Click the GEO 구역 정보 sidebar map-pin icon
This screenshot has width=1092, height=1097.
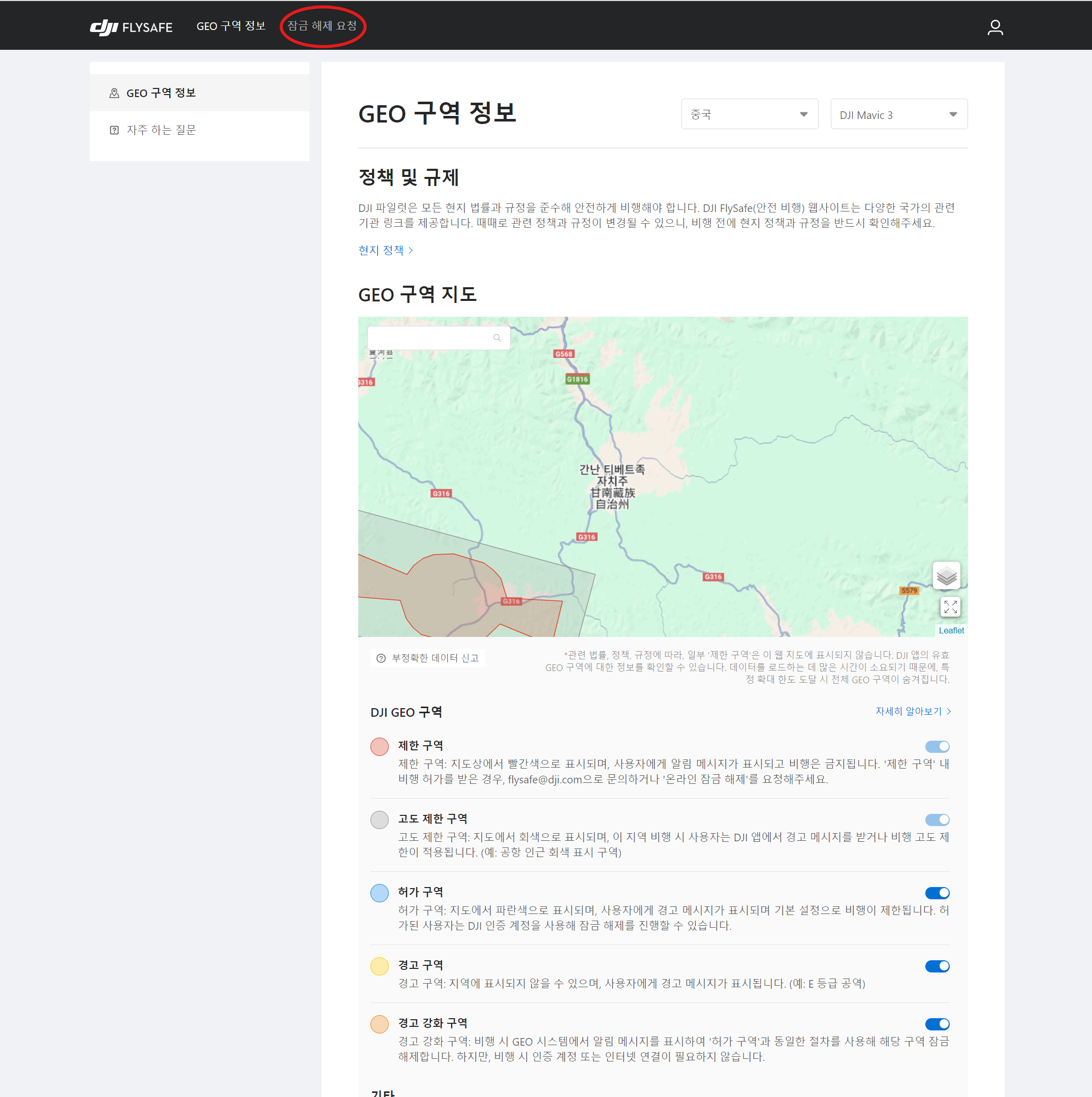(x=114, y=93)
